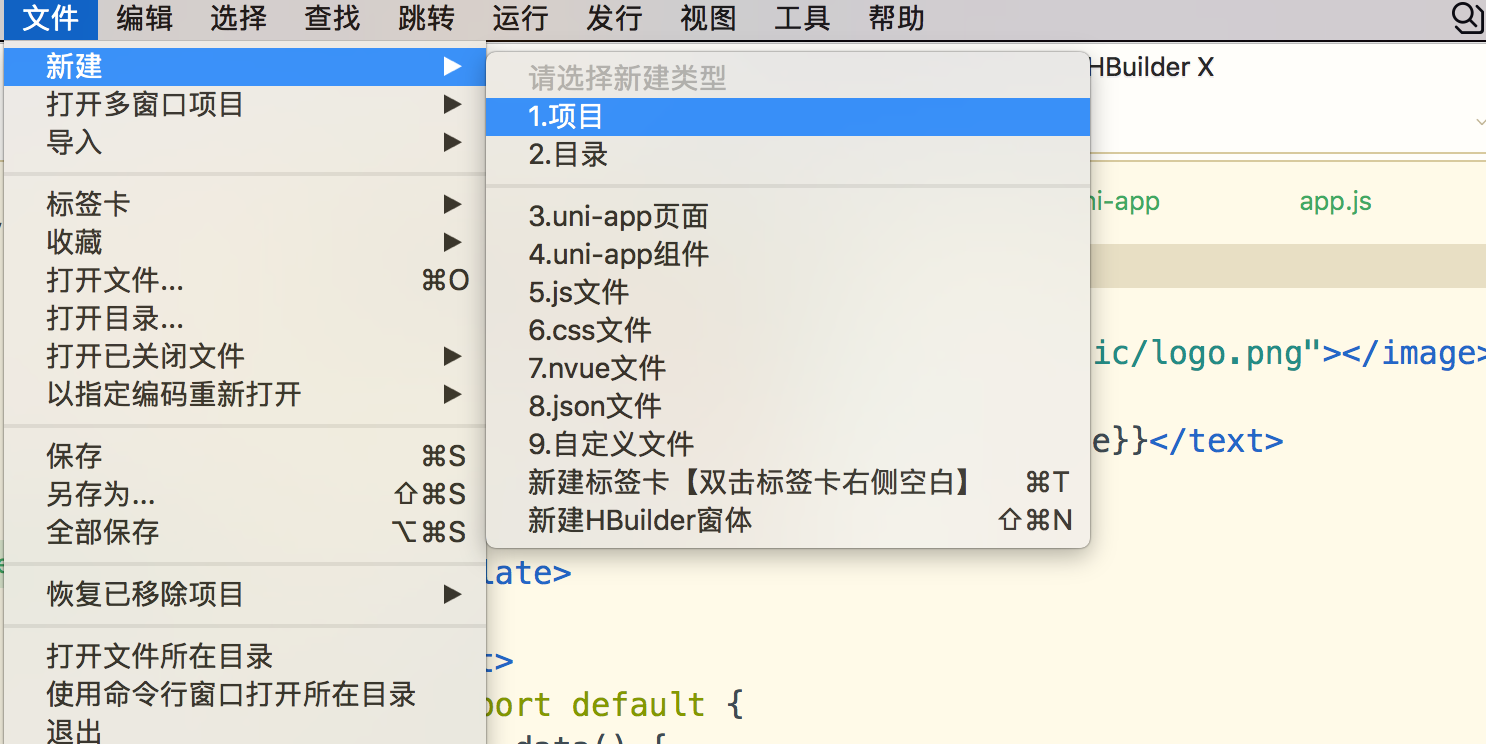Click the </text> closing tag in editor
This screenshot has height=744, width=1486.
pyautogui.click(x=1216, y=441)
